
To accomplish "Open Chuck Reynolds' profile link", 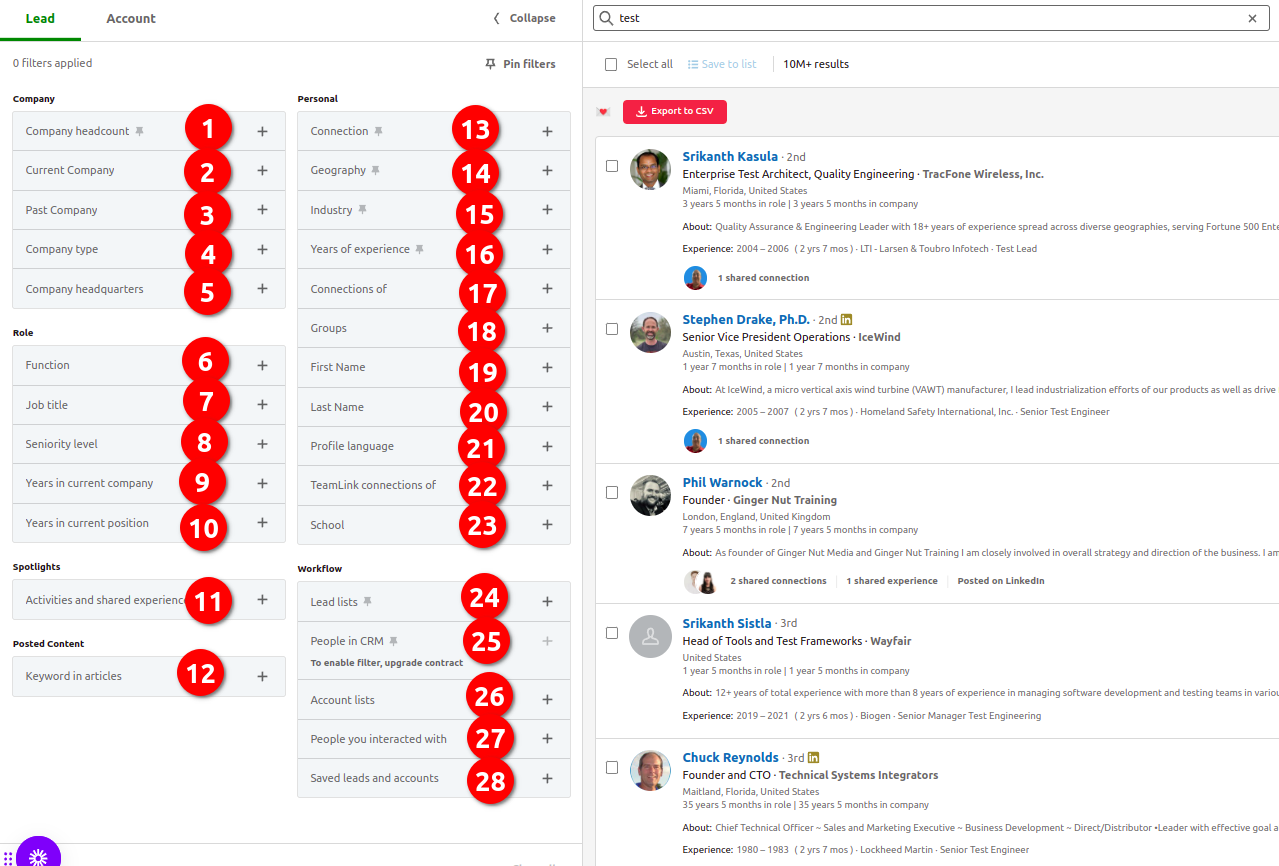I will point(730,757).
